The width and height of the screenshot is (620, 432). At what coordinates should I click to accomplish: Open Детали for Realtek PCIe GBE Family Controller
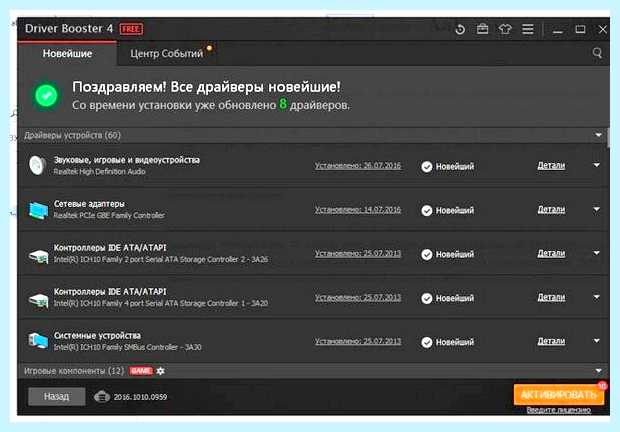click(x=551, y=209)
